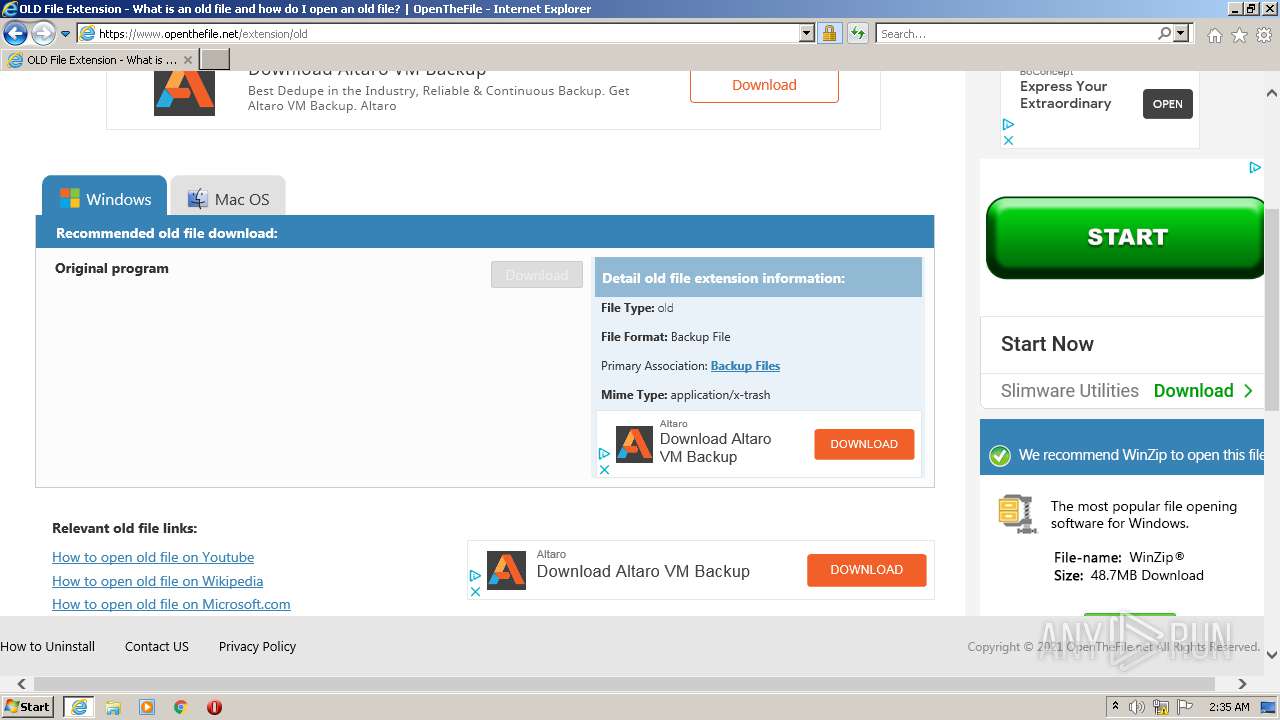Open Chrome from taskbar

(181, 707)
